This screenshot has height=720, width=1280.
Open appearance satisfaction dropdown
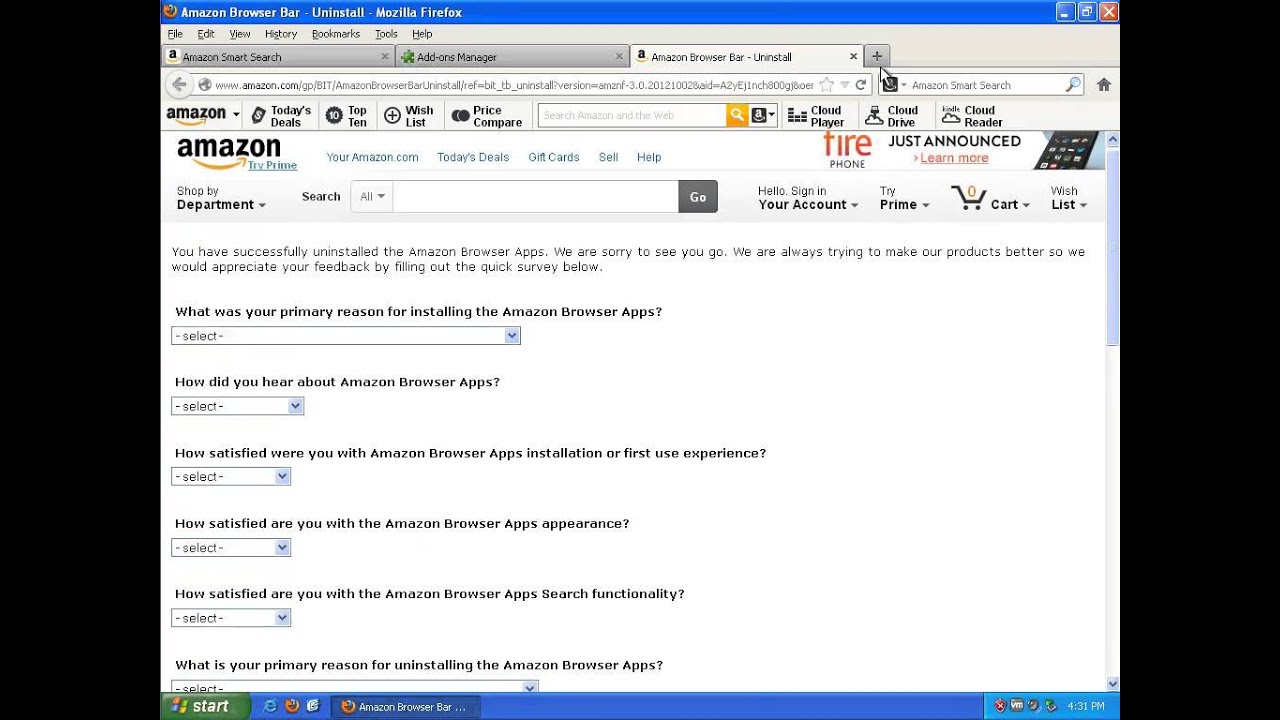[x=231, y=548]
